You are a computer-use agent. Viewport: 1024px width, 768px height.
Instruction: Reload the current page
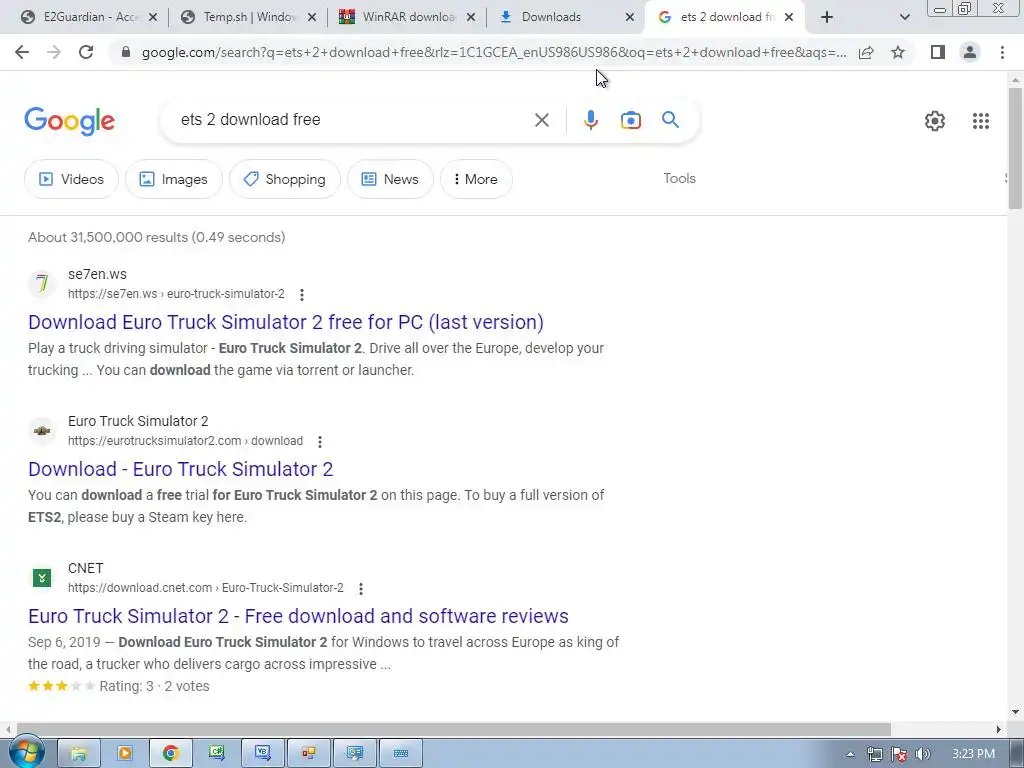coord(86,52)
